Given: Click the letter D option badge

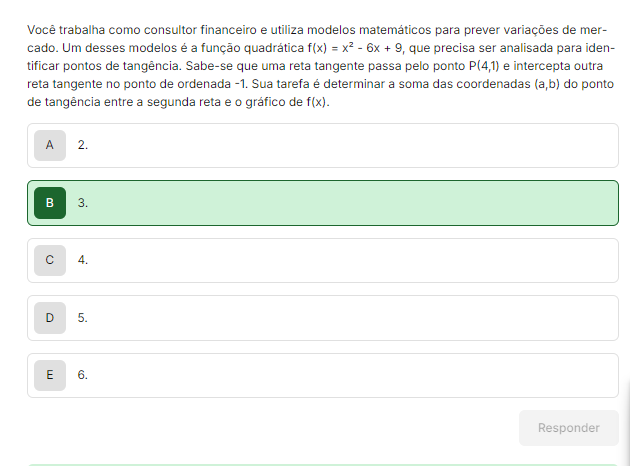Looking at the screenshot, I should [50, 318].
